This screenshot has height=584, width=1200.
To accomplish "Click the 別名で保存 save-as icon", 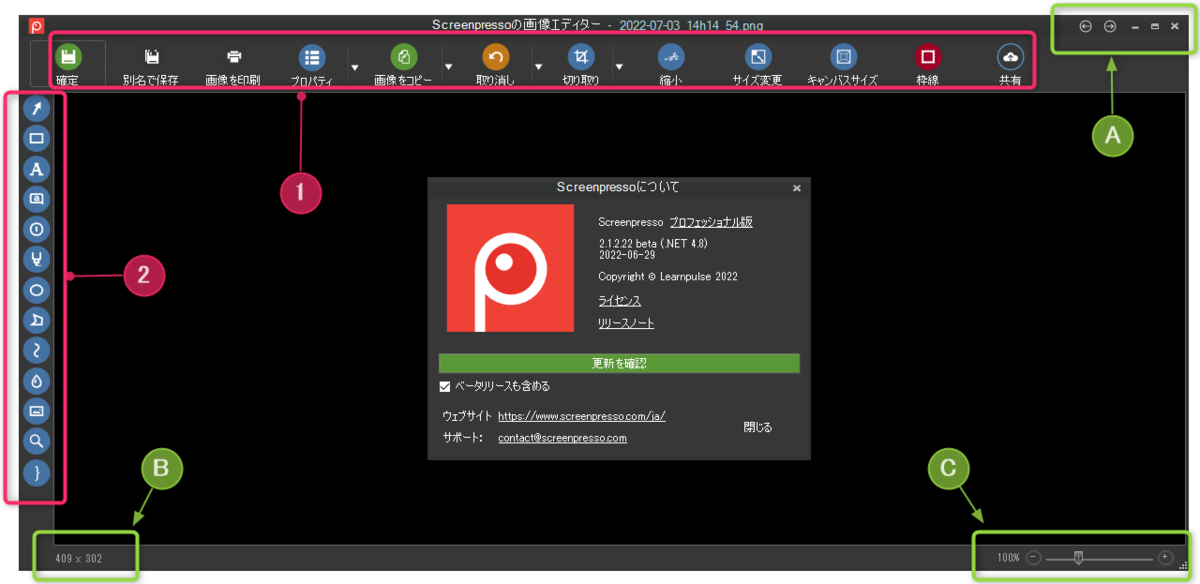I will coord(151,57).
